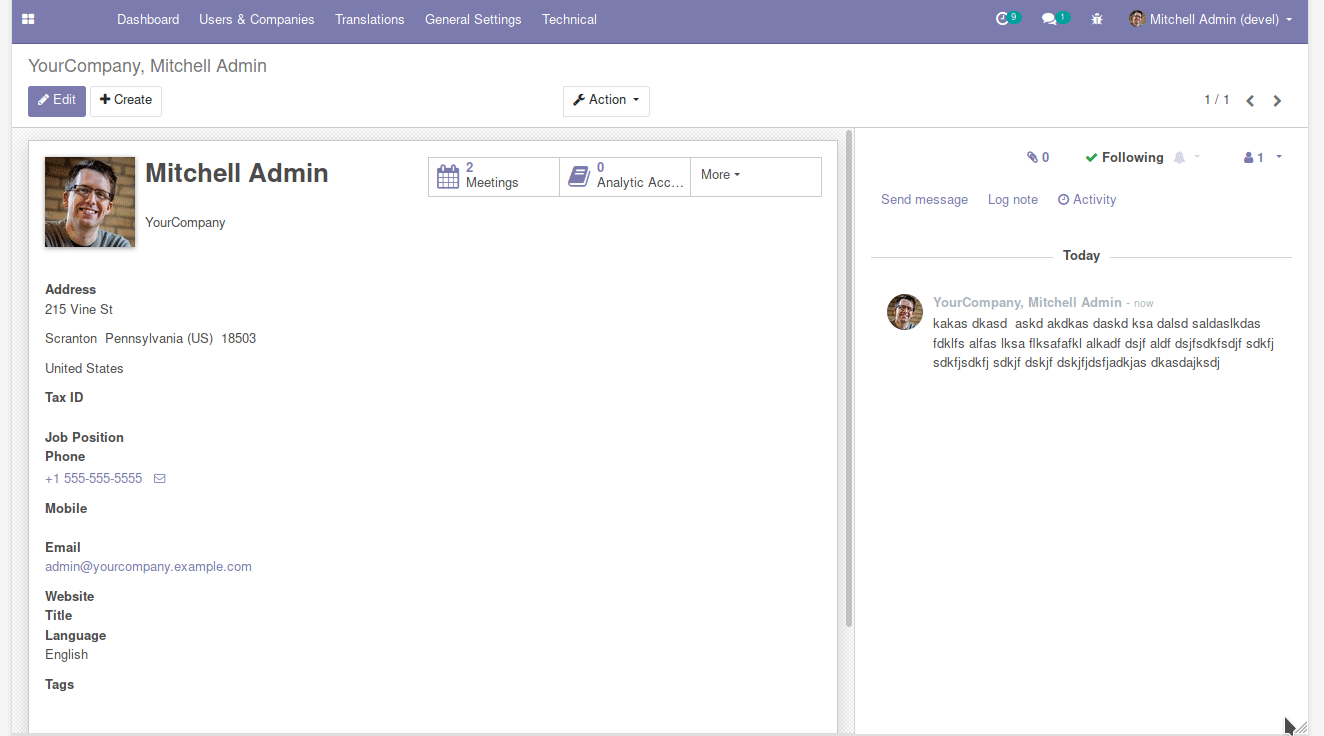
Task: Click the SMS envelope icon beside phone
Action: (x=159, y=479)
